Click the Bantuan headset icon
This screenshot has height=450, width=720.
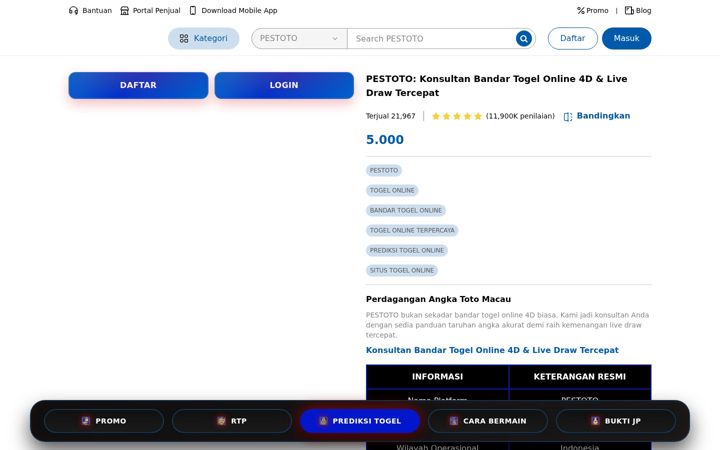click(73, 11)
